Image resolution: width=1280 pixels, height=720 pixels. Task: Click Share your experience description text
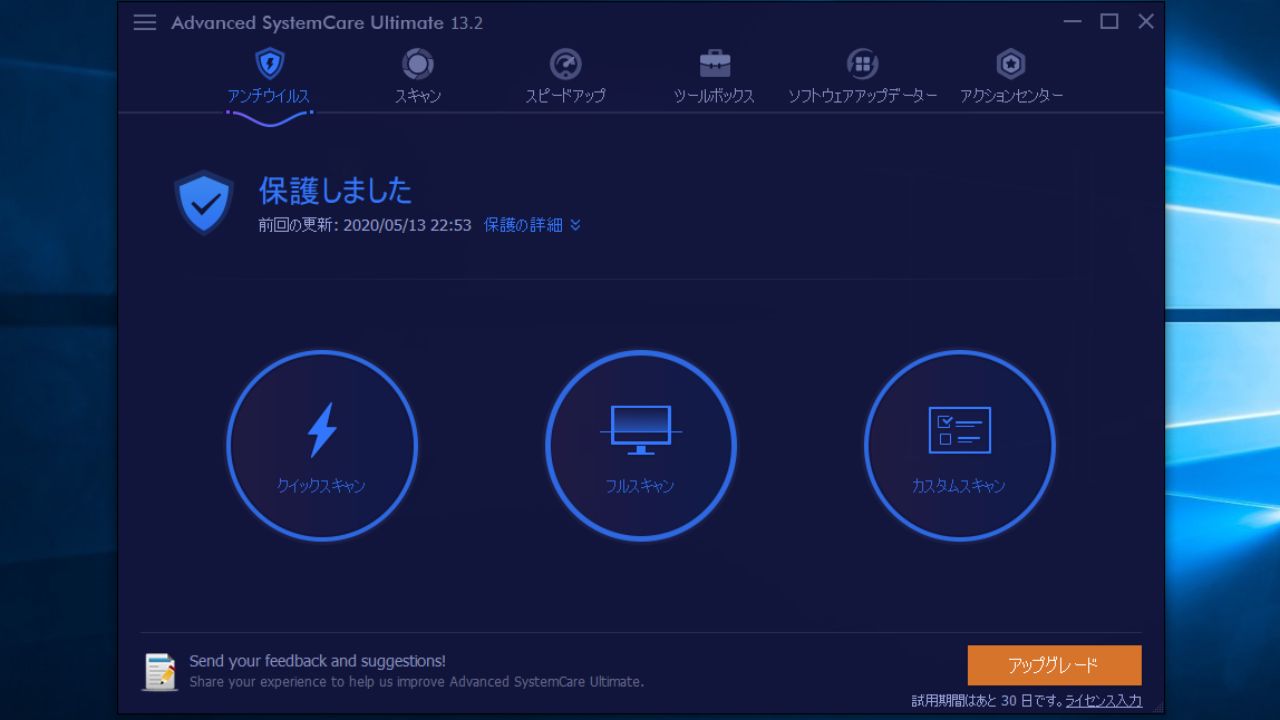417,682
